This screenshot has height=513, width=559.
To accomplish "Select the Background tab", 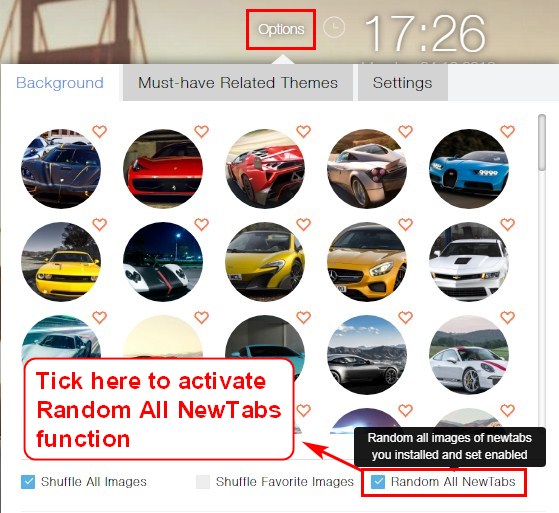I will pyautogui.click(x=60, y=83).
